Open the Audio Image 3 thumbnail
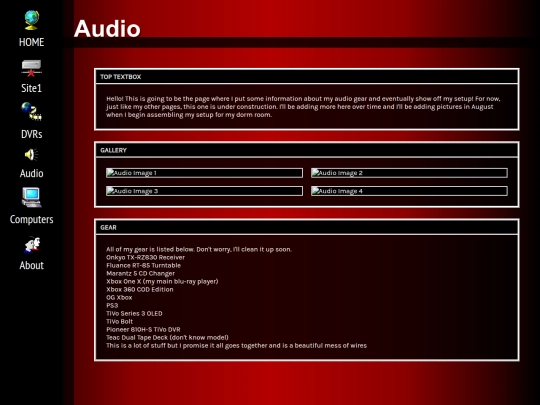 [204, 191]
